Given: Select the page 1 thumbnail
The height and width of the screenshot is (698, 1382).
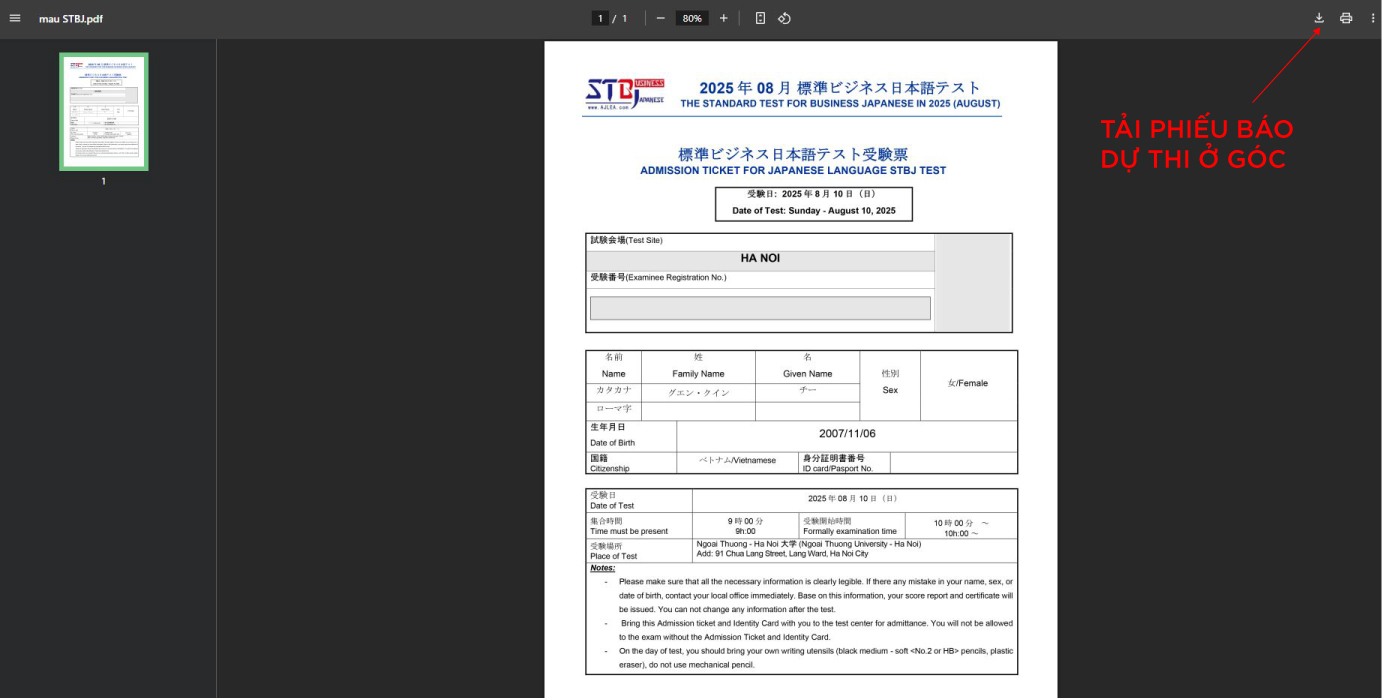Looking at the screenshot, I should point(103,111).
